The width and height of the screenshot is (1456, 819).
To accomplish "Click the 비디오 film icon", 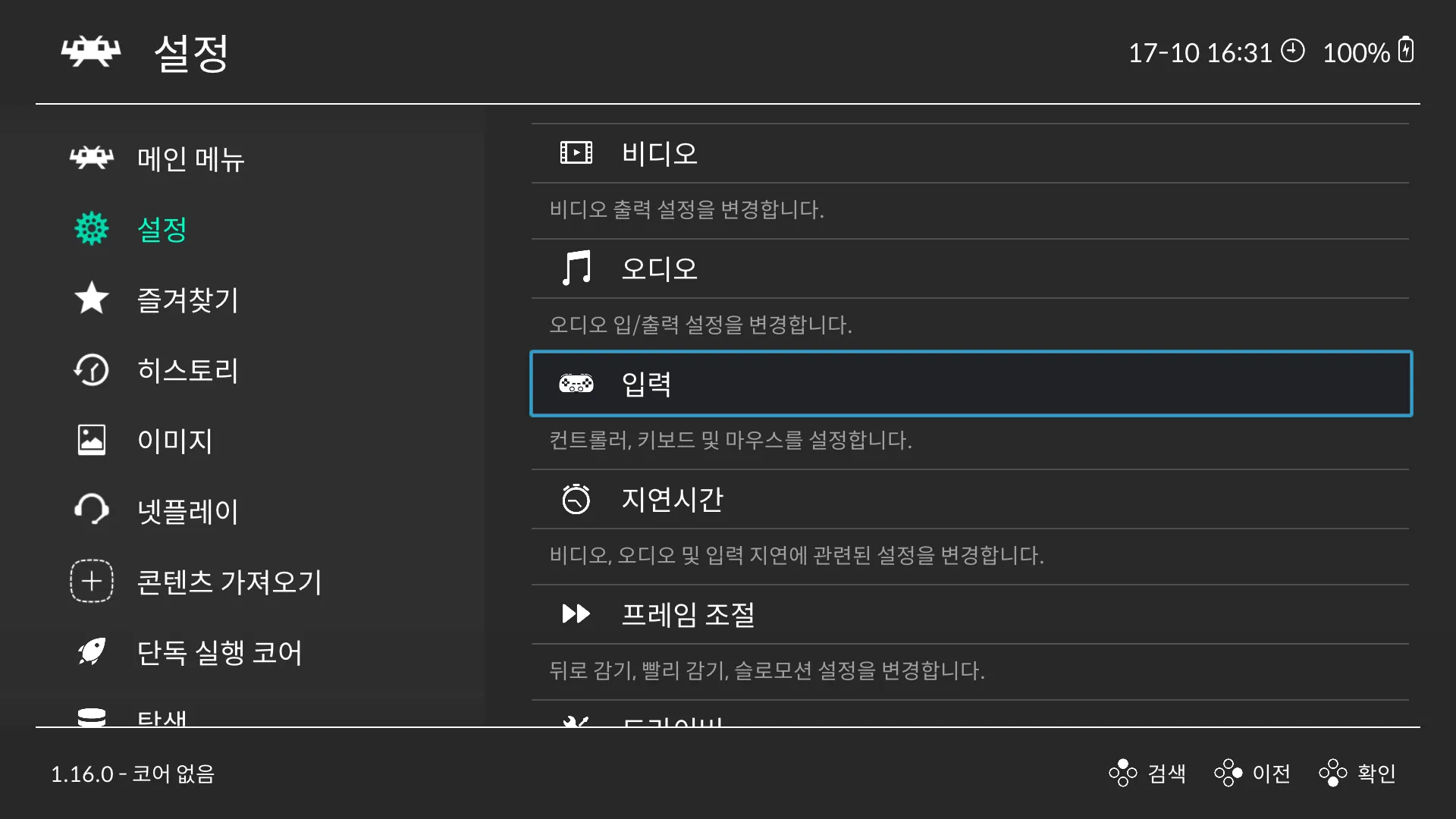I will coord(576,153).
